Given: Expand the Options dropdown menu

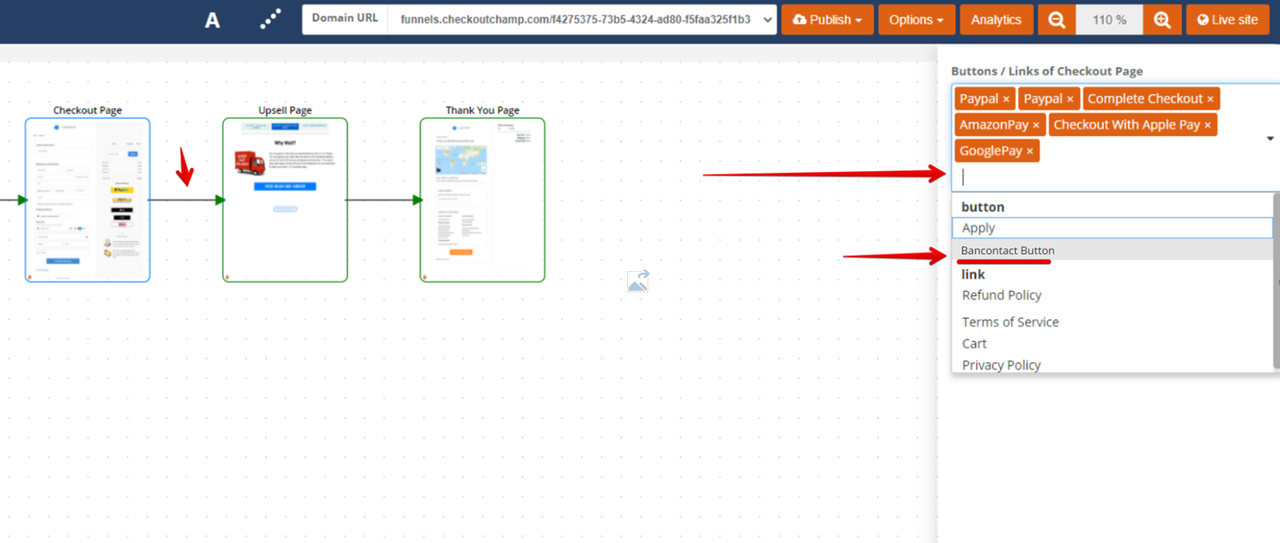Looking at the screenshot, I should pyautogui.click(x=916, y=20).
